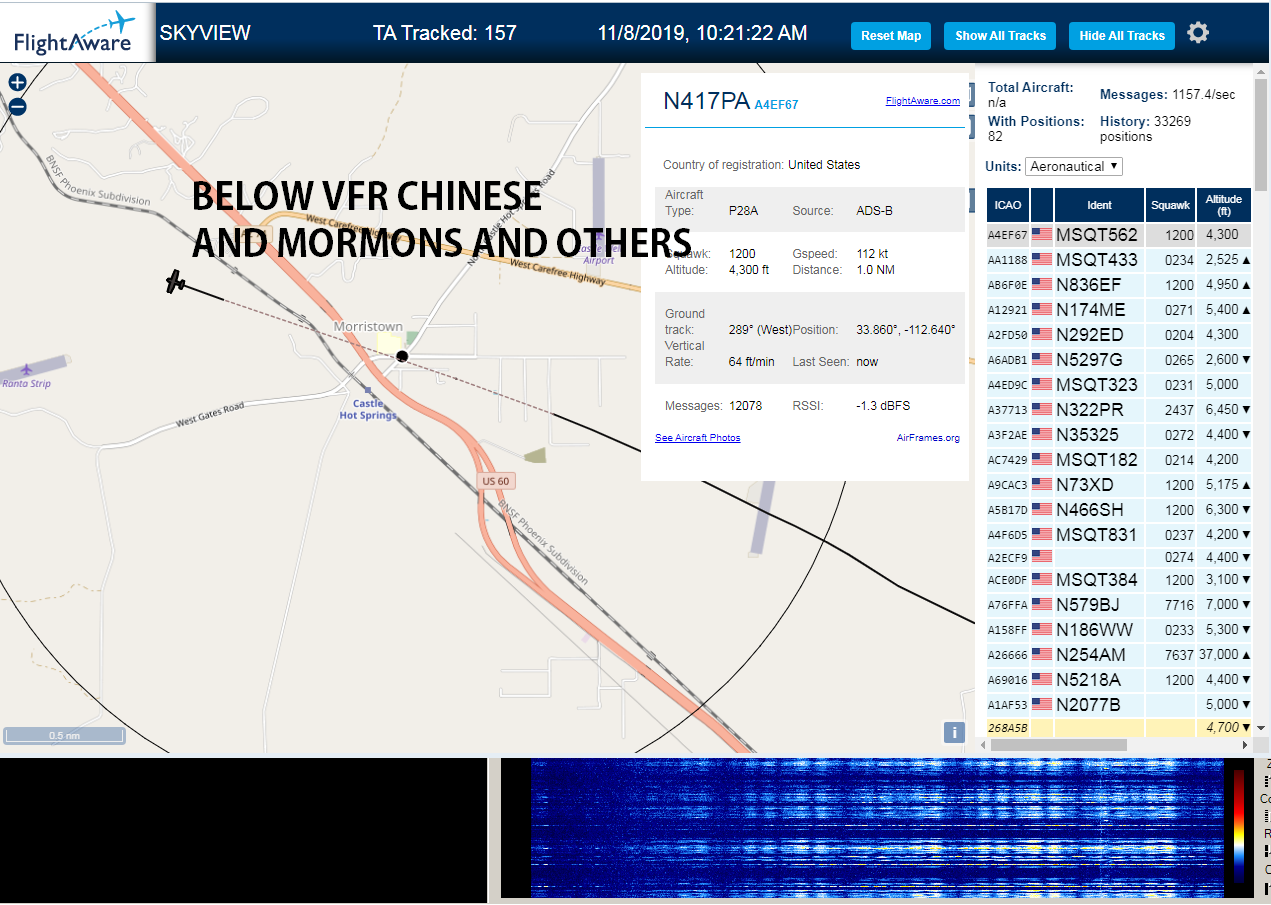1271x905 pixels.
Task: Click the US flag in the MSQT323 row
Action: [1042, 384]
